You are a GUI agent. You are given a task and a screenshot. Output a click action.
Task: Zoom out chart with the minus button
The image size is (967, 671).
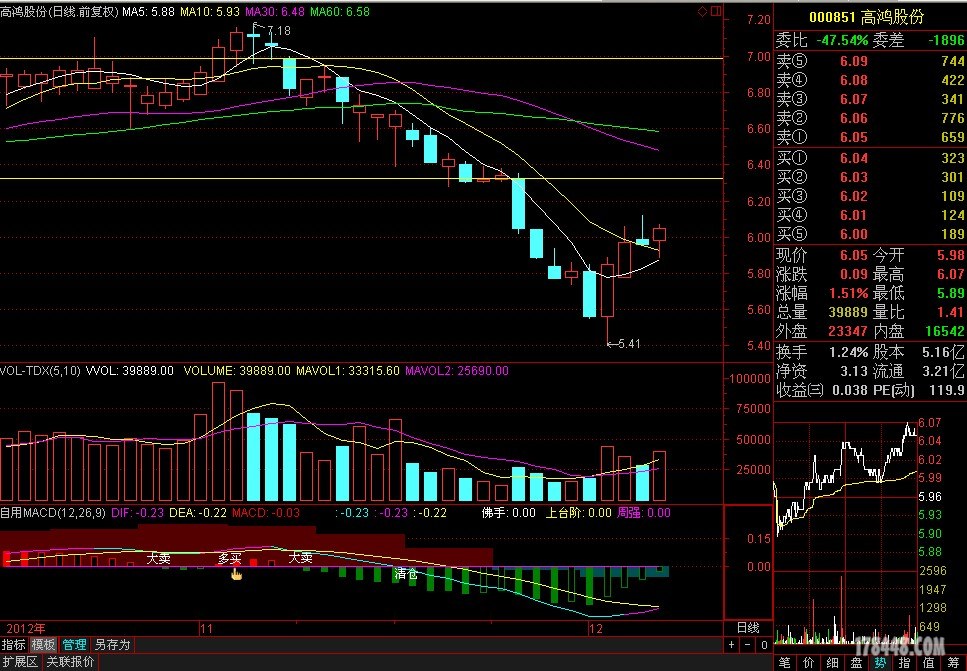[x=747, y=645]
